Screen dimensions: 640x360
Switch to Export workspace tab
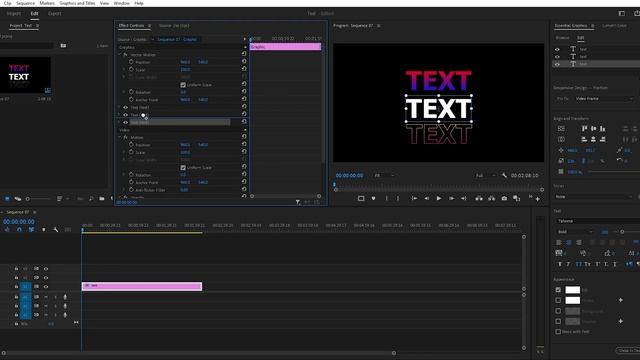point(54,13)
